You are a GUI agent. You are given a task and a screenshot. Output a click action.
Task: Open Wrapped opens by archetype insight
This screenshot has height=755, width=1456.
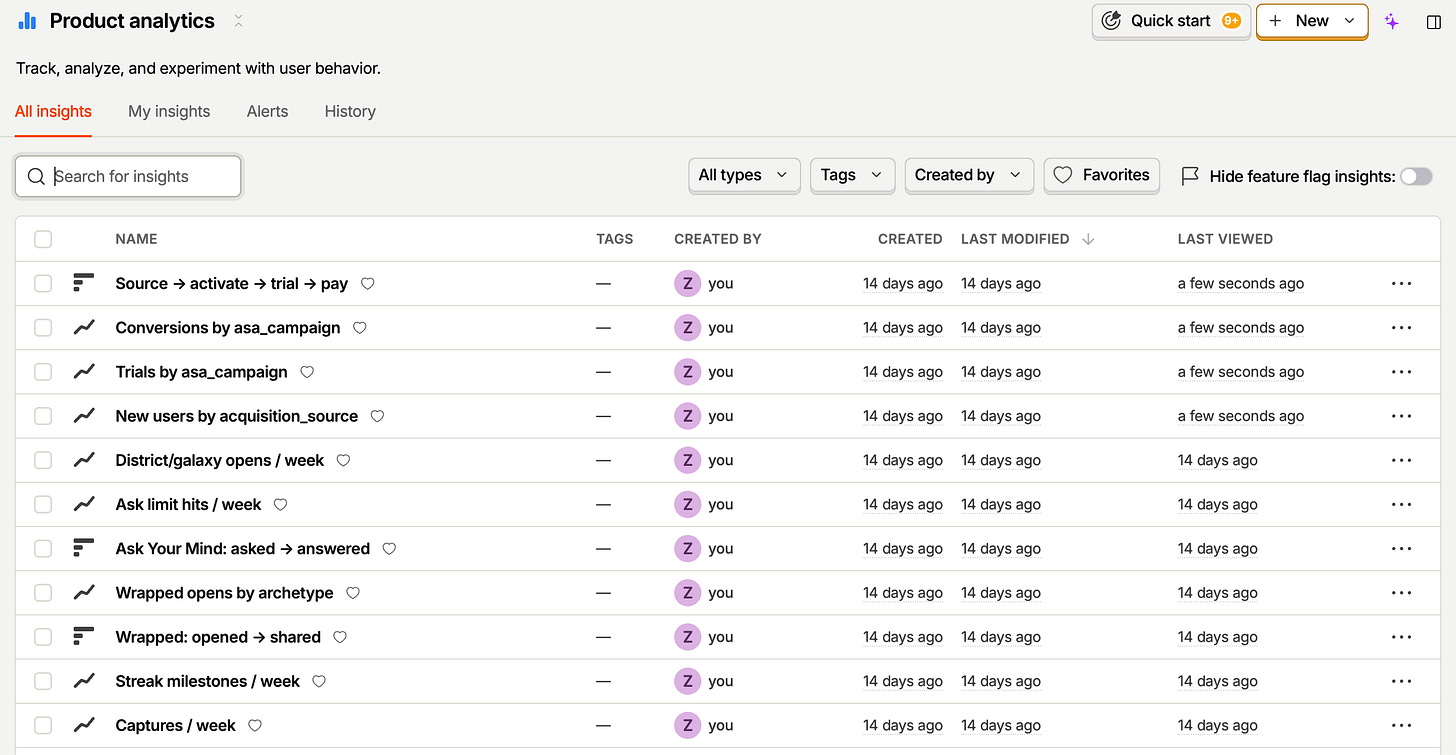(x=224, y=593)
